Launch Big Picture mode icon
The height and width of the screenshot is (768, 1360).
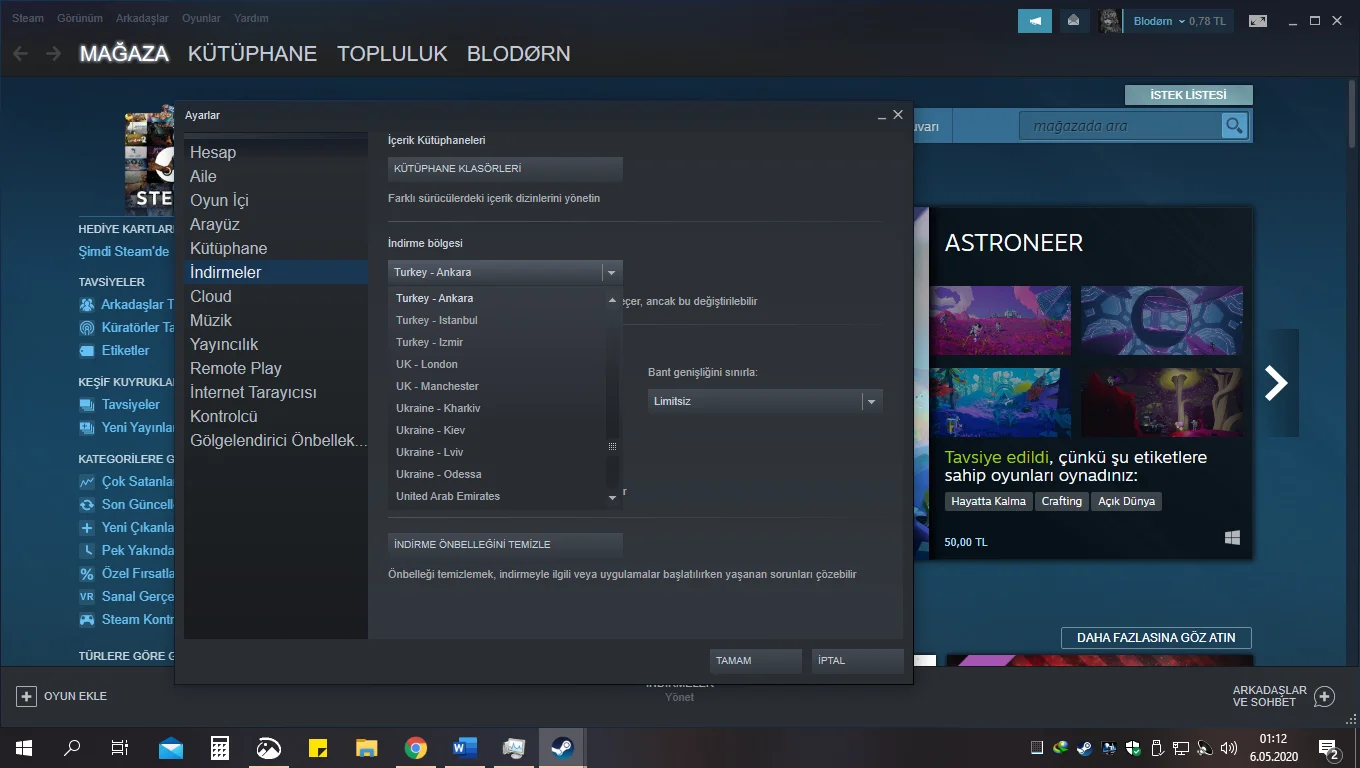(1258, 21)
